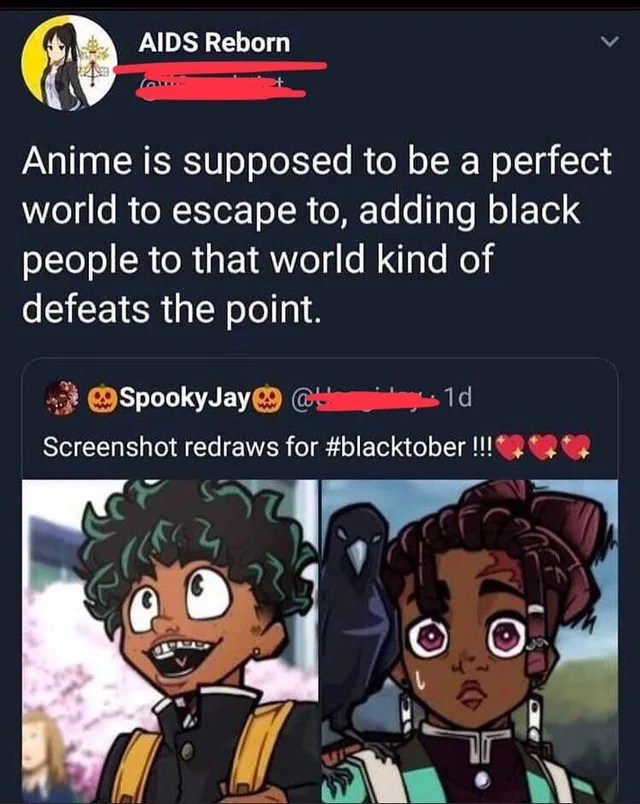Image resolution: width=640 pixels, height=804 pixels.
Task: Open the 1d timestamp of quoted tweet
Action: pos(457,397)
